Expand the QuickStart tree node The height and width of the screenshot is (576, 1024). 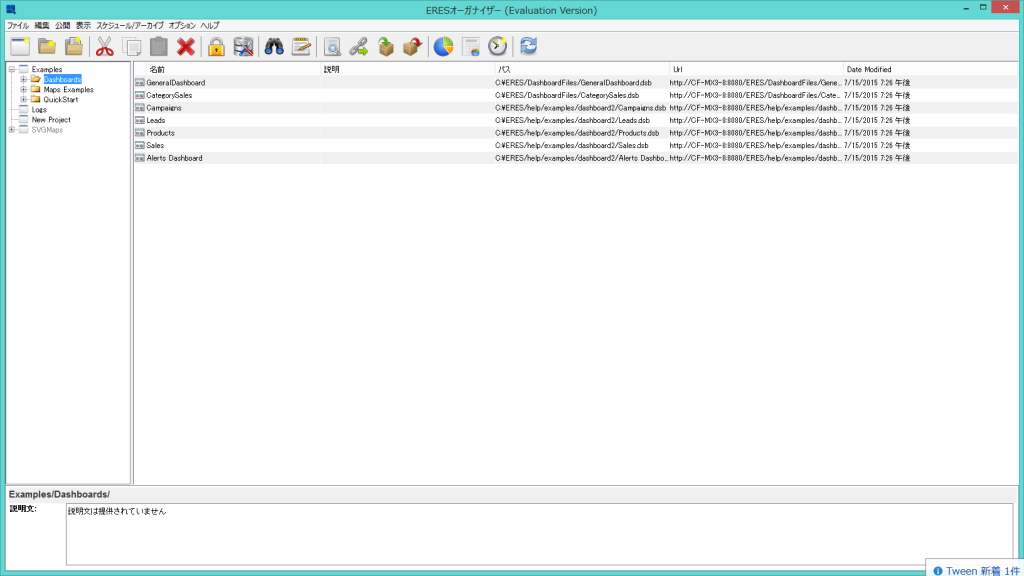(23, 100)
